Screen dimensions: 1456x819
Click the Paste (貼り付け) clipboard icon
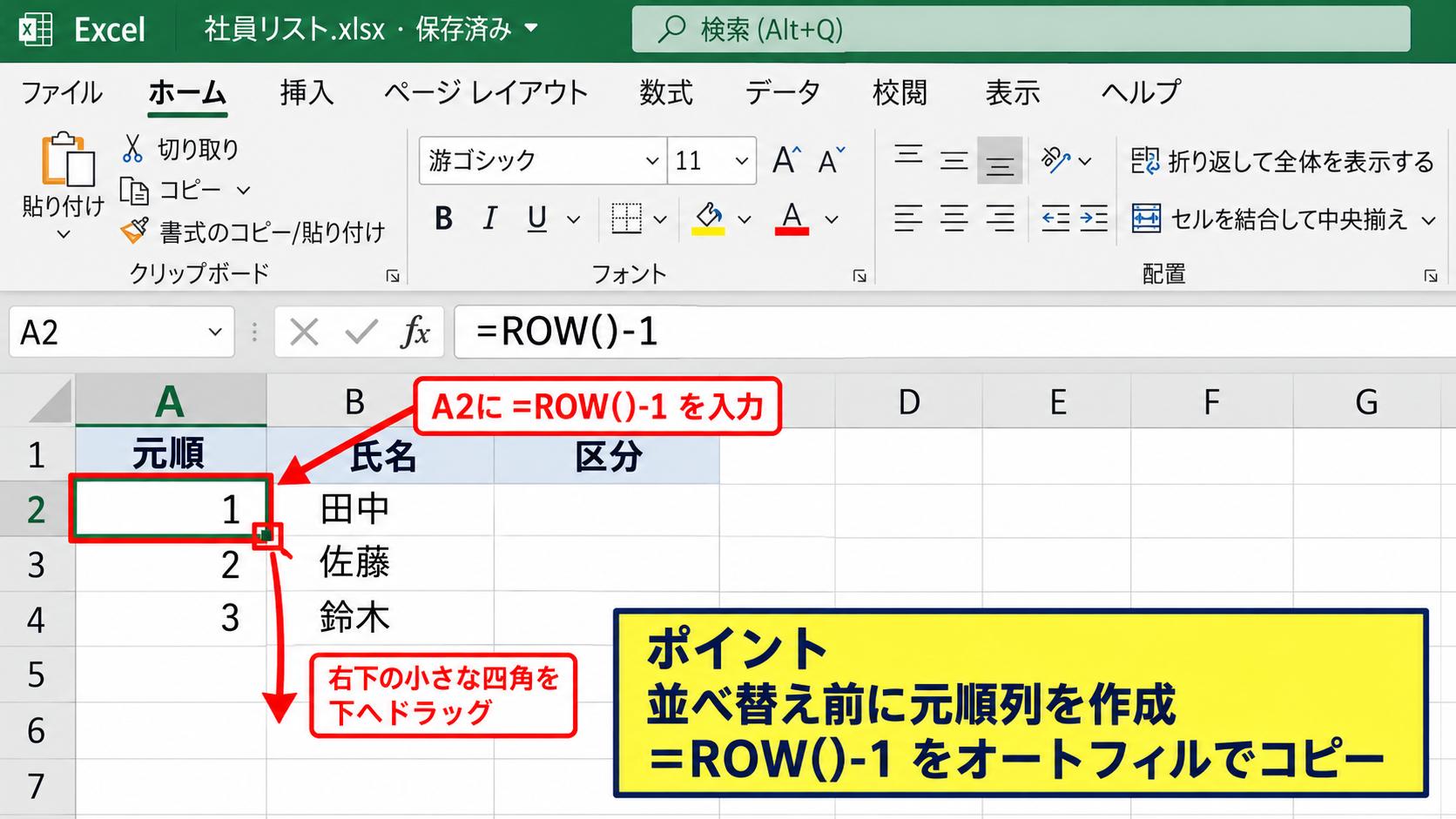(x=67, y=159)
